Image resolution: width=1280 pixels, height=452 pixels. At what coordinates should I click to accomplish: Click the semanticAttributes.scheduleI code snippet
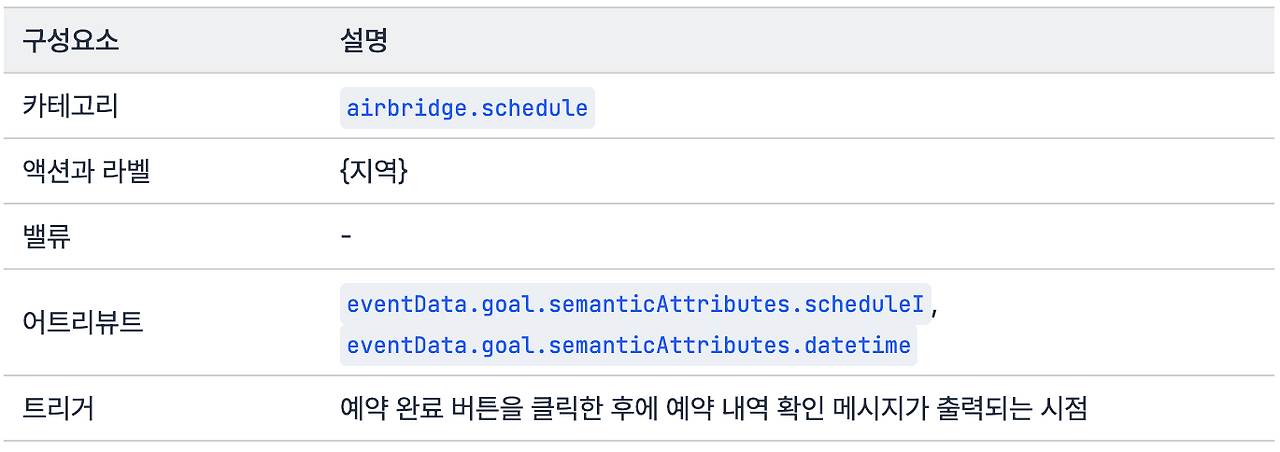pyautogui.click(x=635, y=303)
